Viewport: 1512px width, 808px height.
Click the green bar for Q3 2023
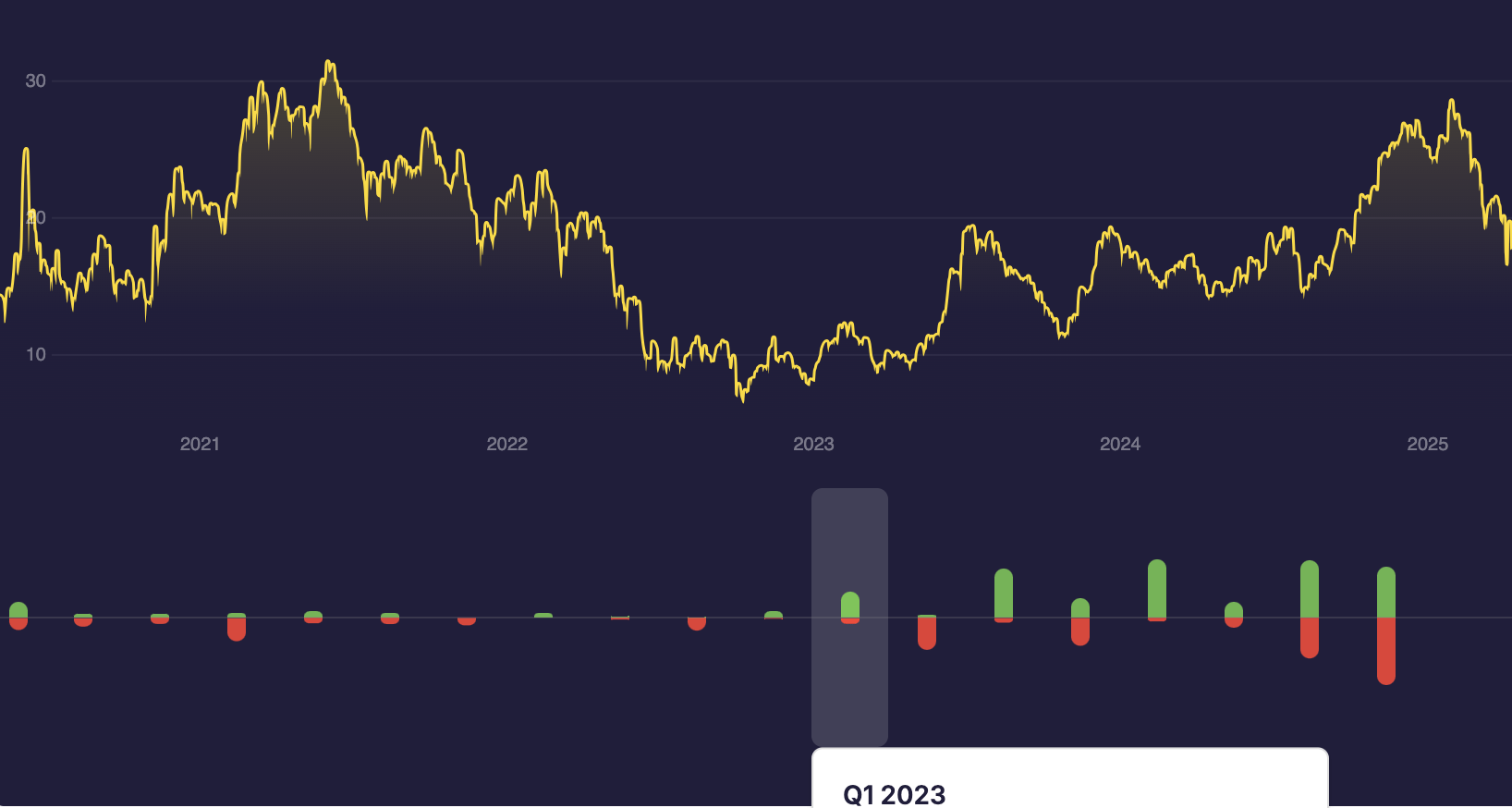pos(1003,593)
